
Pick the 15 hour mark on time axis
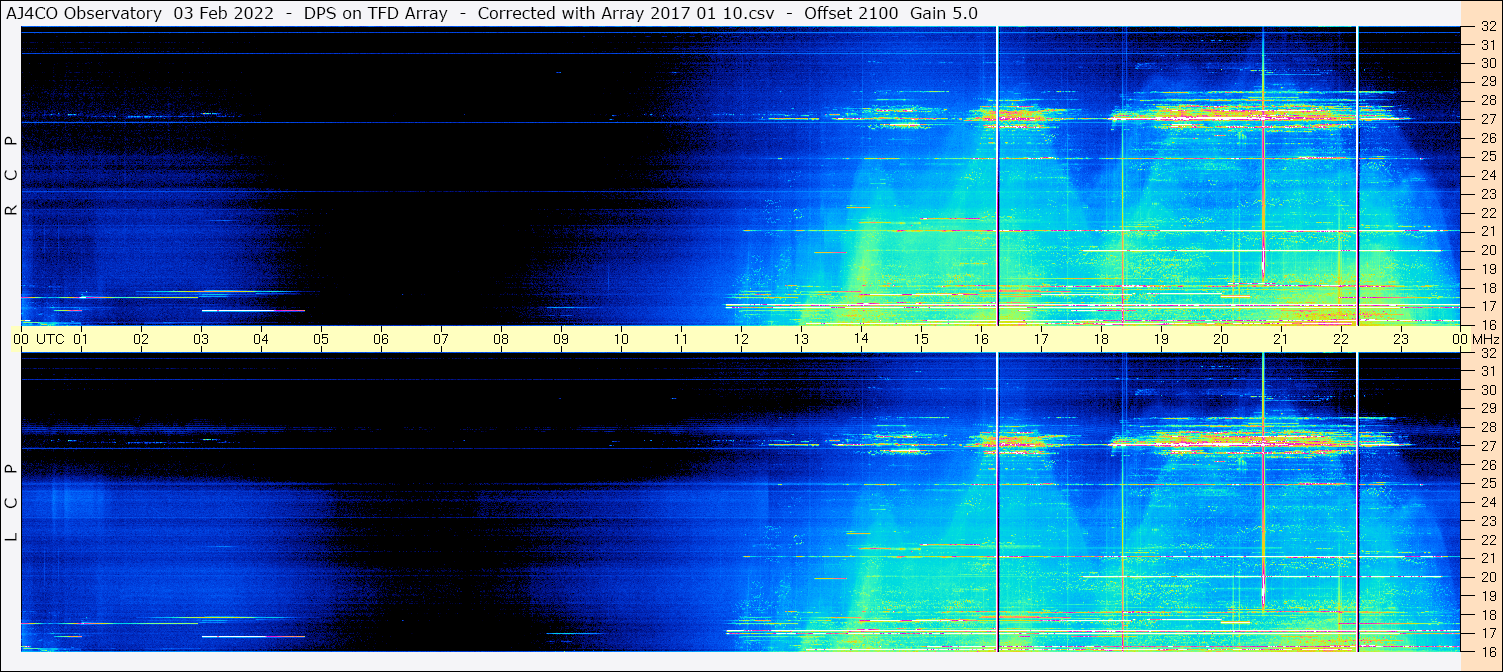tap(921, 339)
